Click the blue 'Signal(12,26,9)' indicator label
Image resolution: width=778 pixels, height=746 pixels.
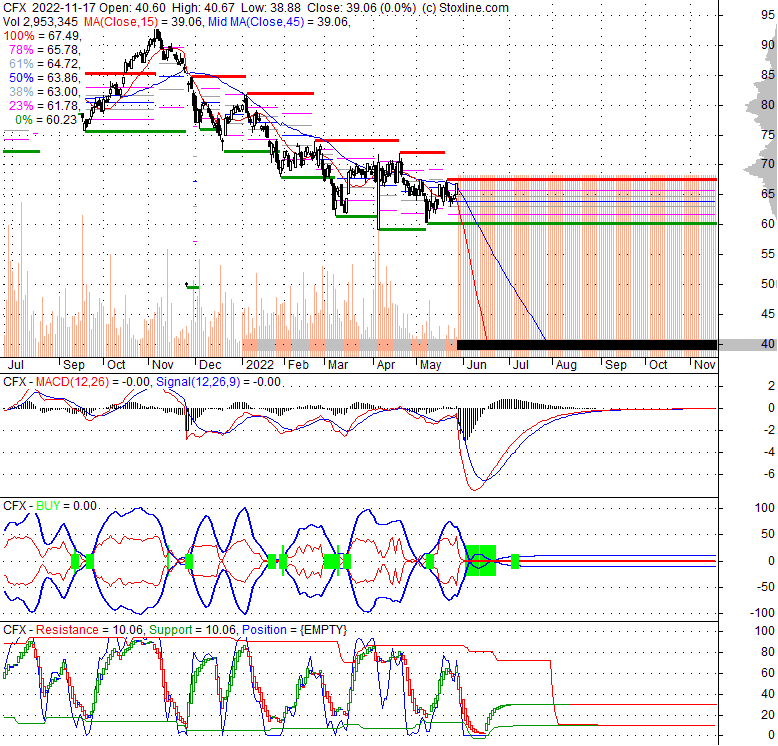point(198,382)
